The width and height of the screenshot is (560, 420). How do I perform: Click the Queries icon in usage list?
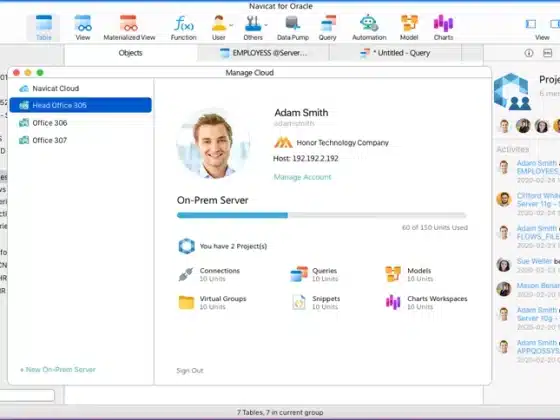coord(299,274)
